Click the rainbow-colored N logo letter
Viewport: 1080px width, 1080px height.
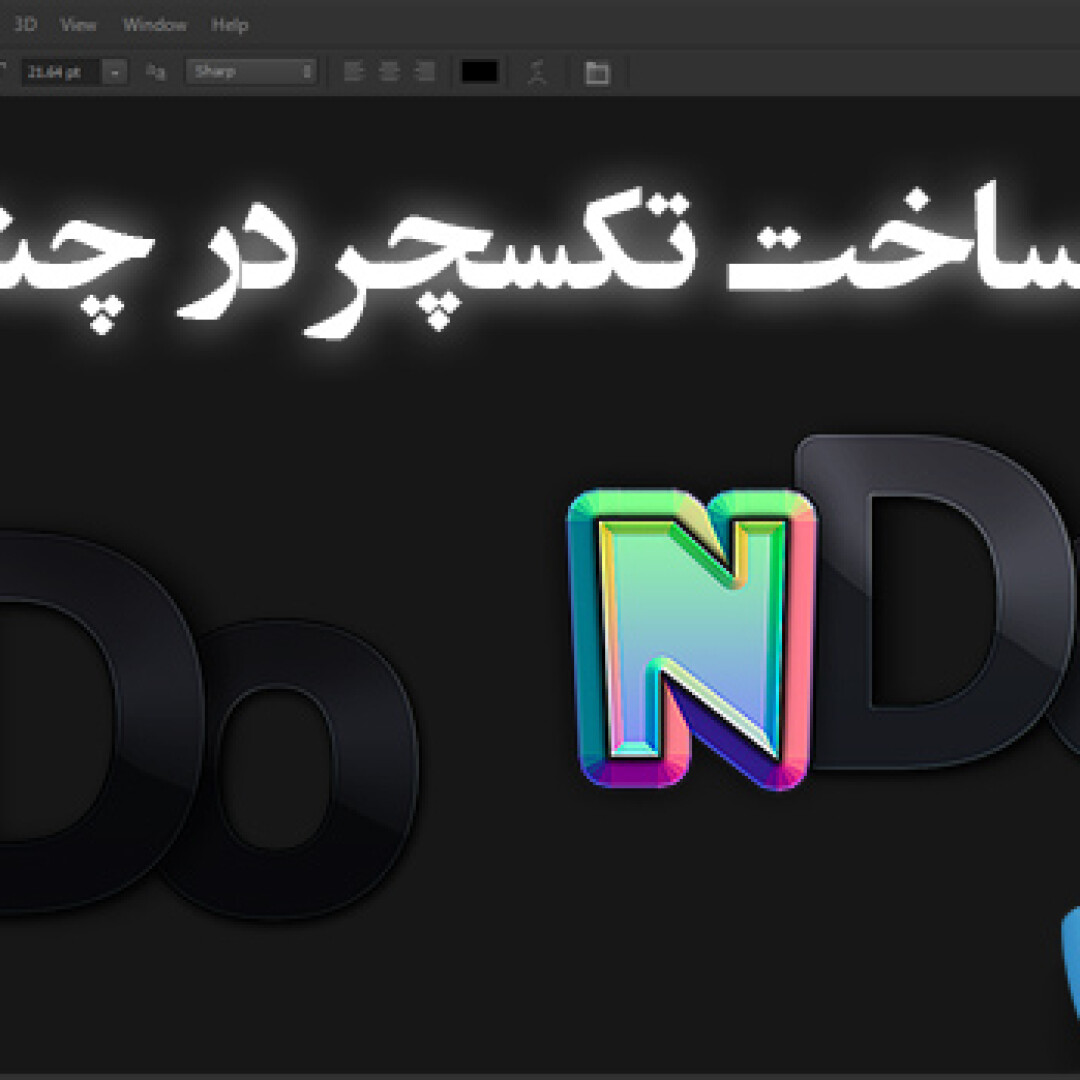(692, 640)
